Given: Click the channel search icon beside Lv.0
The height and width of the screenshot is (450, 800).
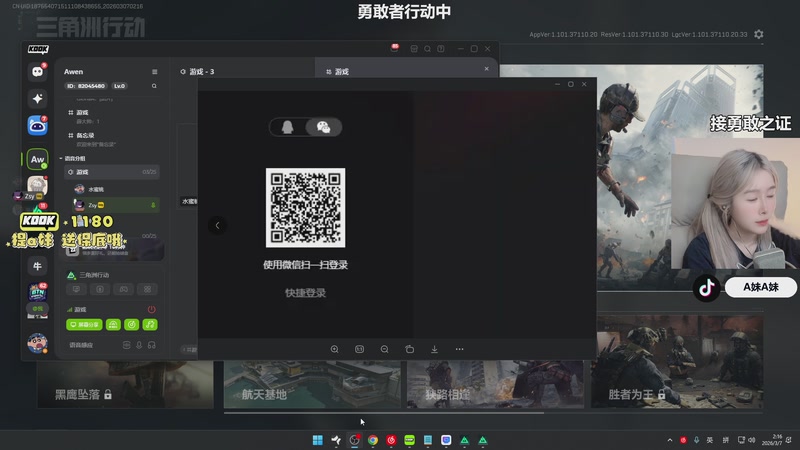Looking at the screenshot, I should click(x=154, y=86).
